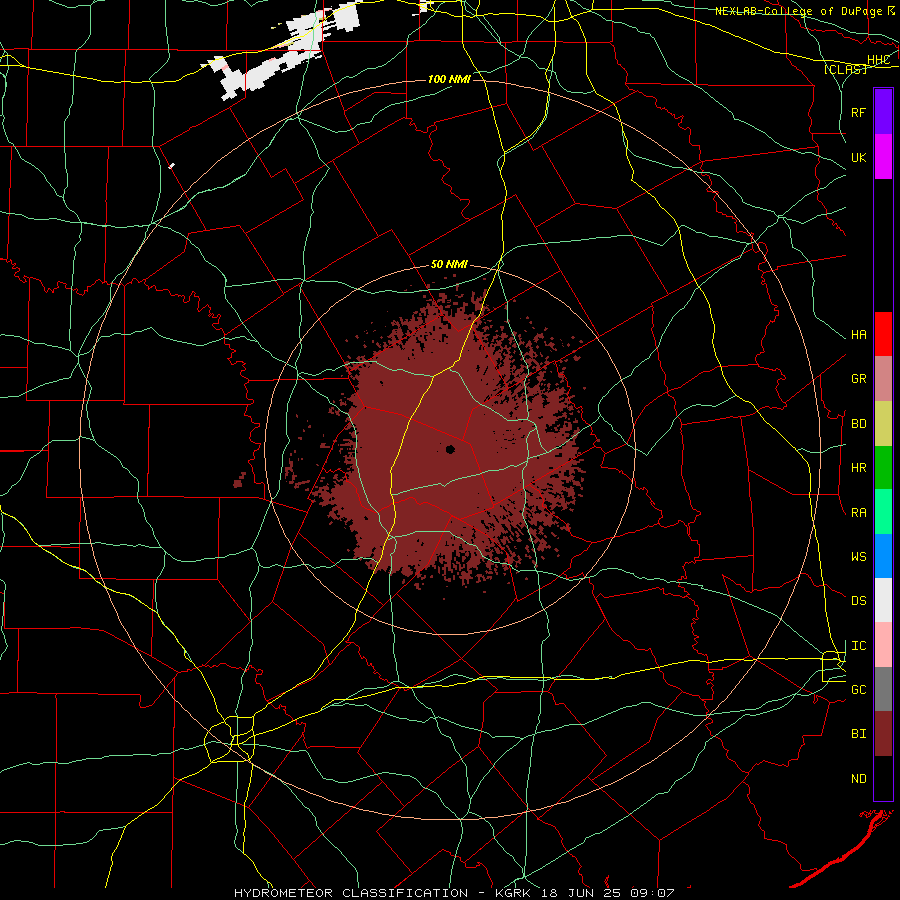Click the GC gray legend swatch
900x900 pixels.
point(883,689)
